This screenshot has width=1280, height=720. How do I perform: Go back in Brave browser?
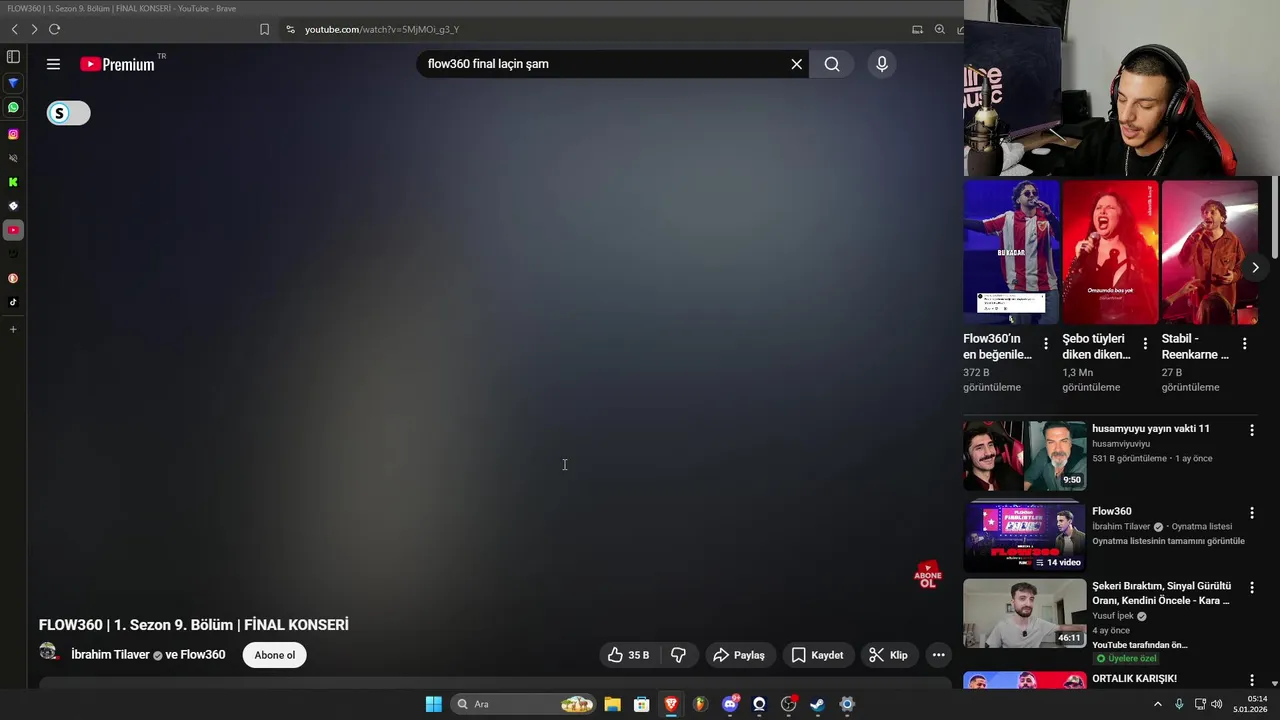pos(14,29)
